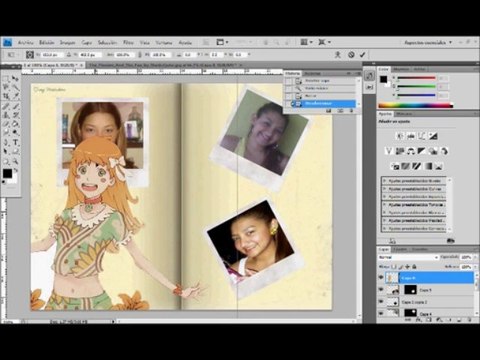The height and width of the screenshot is (360, 480).
Task: Toggle lock transparent pixels
Action: (x=393, y=267)
